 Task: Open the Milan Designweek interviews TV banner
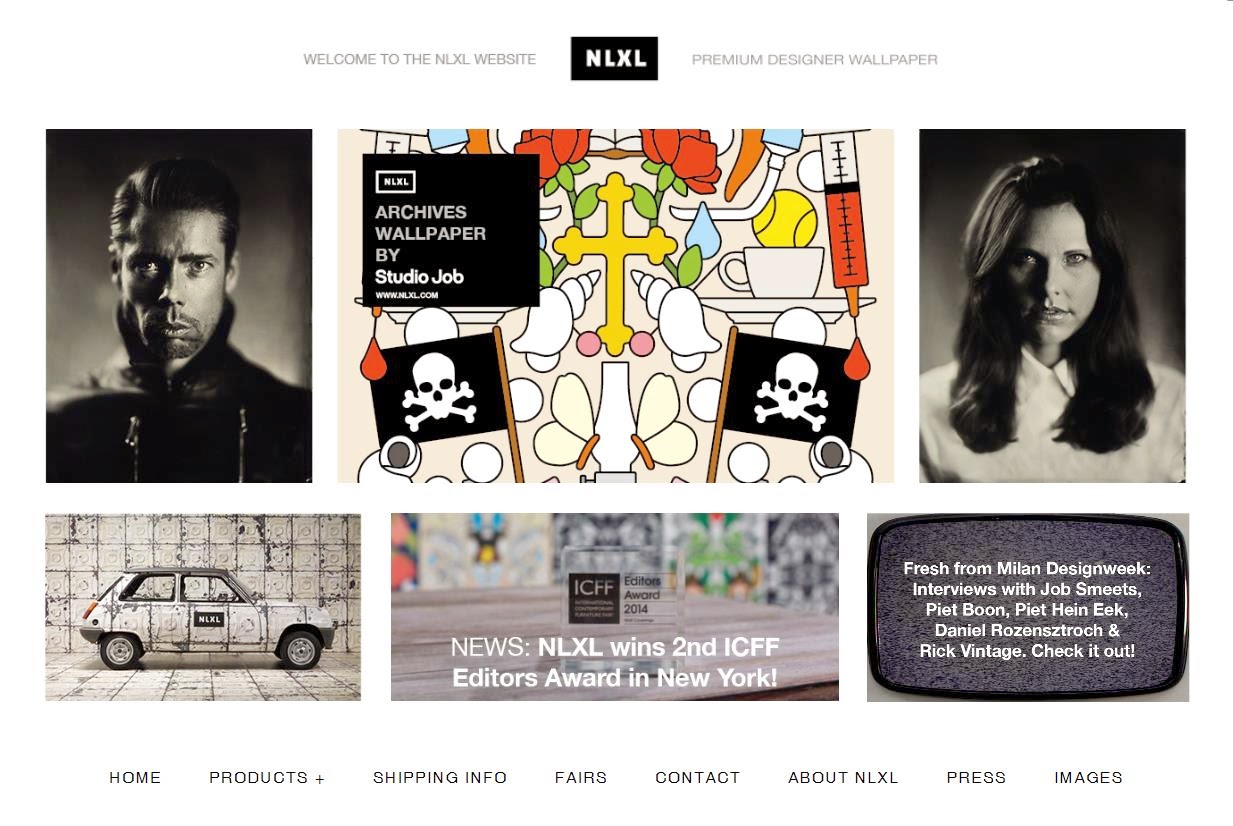pos(1028,607)
